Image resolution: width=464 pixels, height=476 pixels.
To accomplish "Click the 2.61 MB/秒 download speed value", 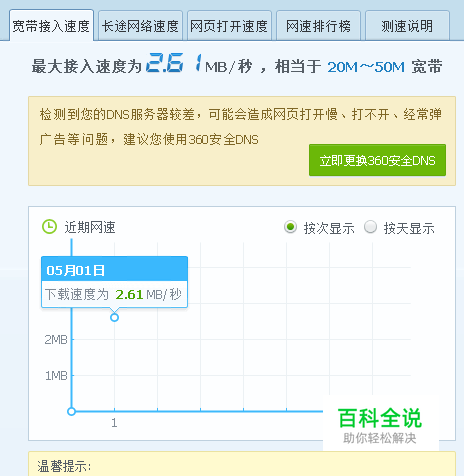I will [148, 294].
